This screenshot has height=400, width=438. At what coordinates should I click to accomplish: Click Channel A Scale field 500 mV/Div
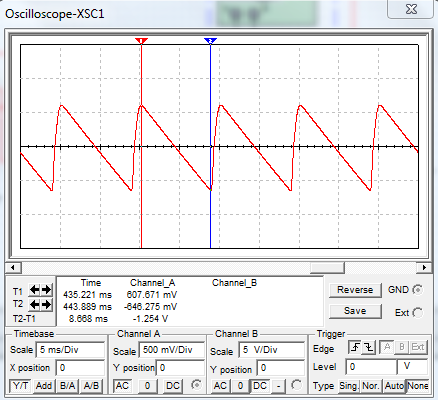pos(171,350)
